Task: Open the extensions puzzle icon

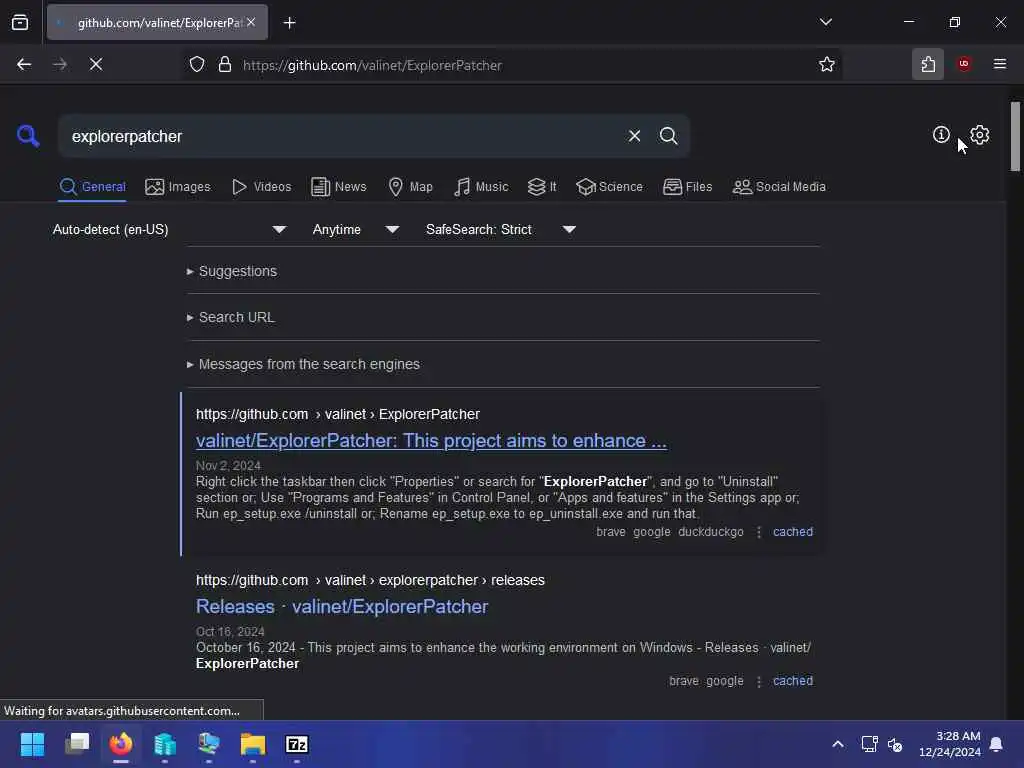Action: coord(927,65)
